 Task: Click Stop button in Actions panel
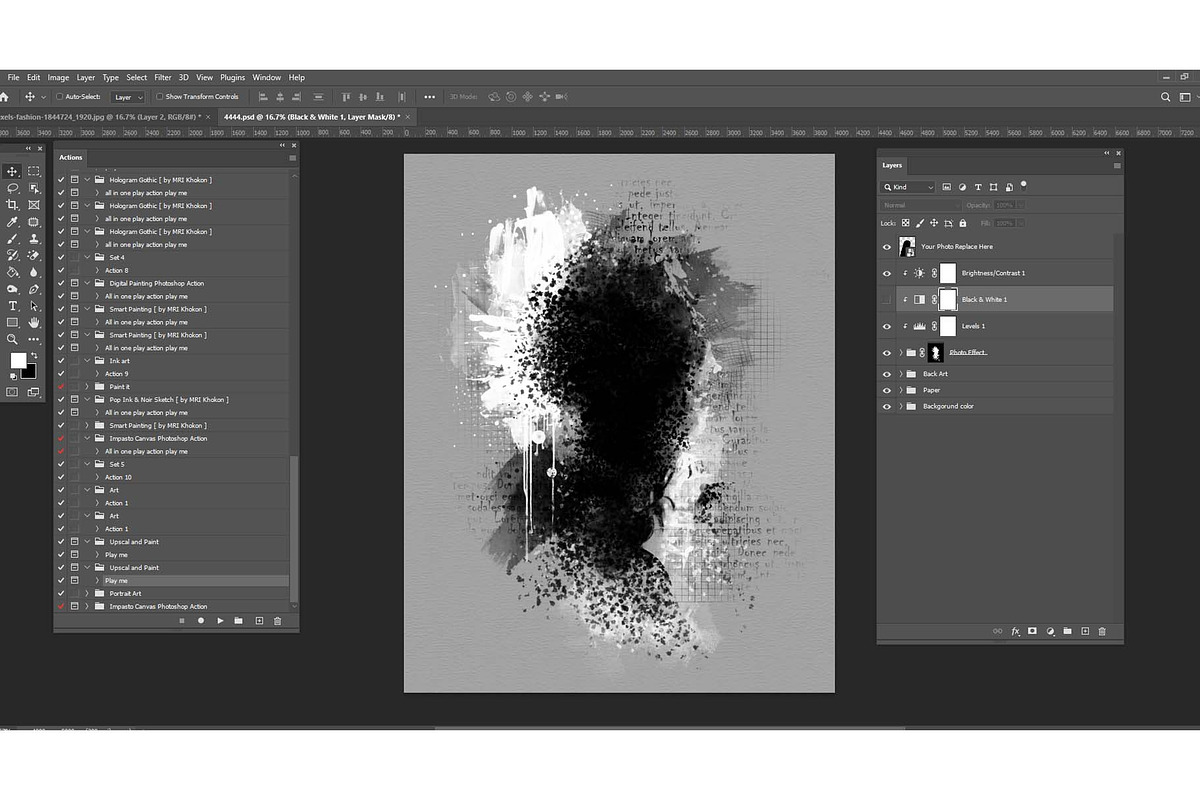(182, 621)
